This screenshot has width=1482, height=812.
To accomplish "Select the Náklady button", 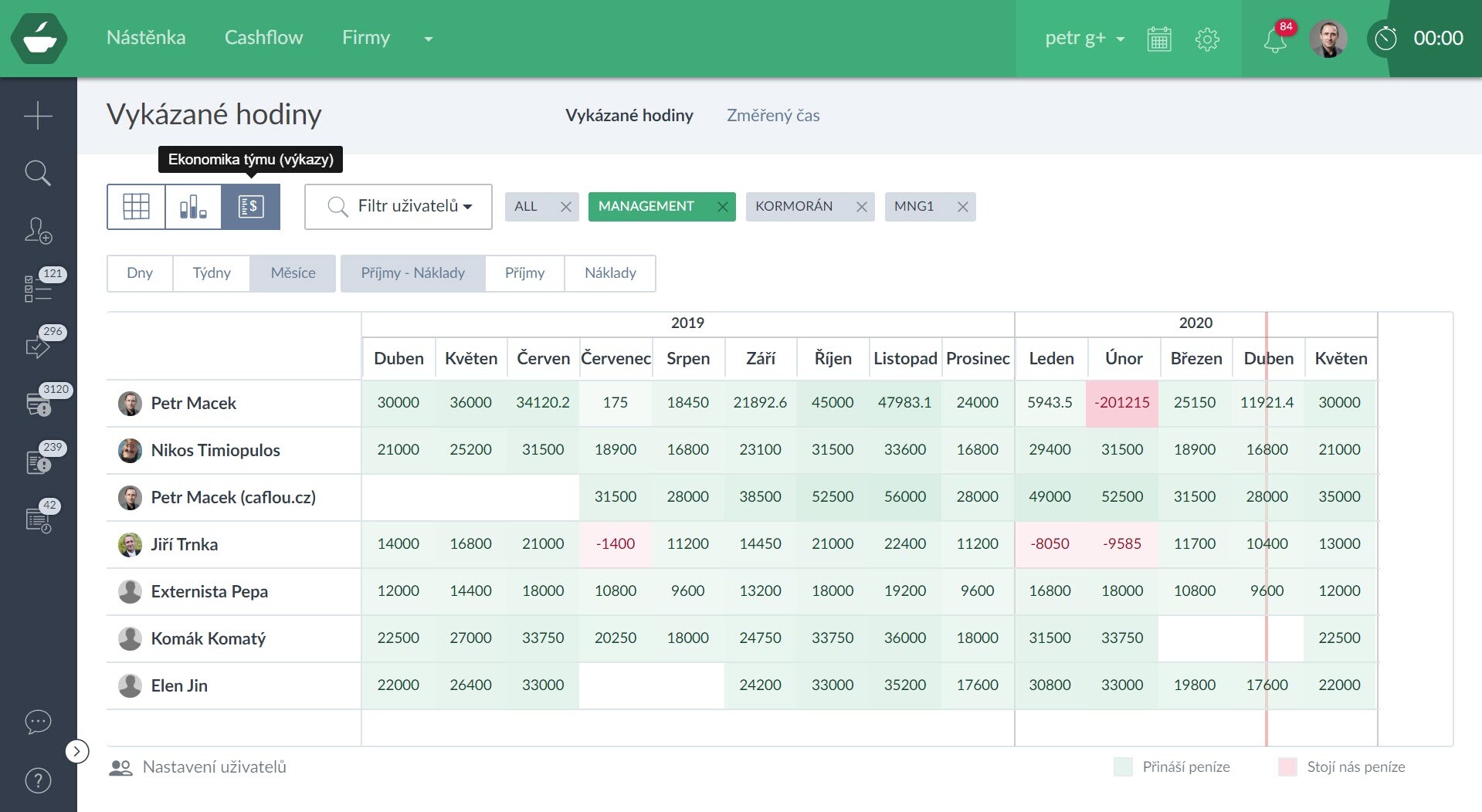I will 610,273.
